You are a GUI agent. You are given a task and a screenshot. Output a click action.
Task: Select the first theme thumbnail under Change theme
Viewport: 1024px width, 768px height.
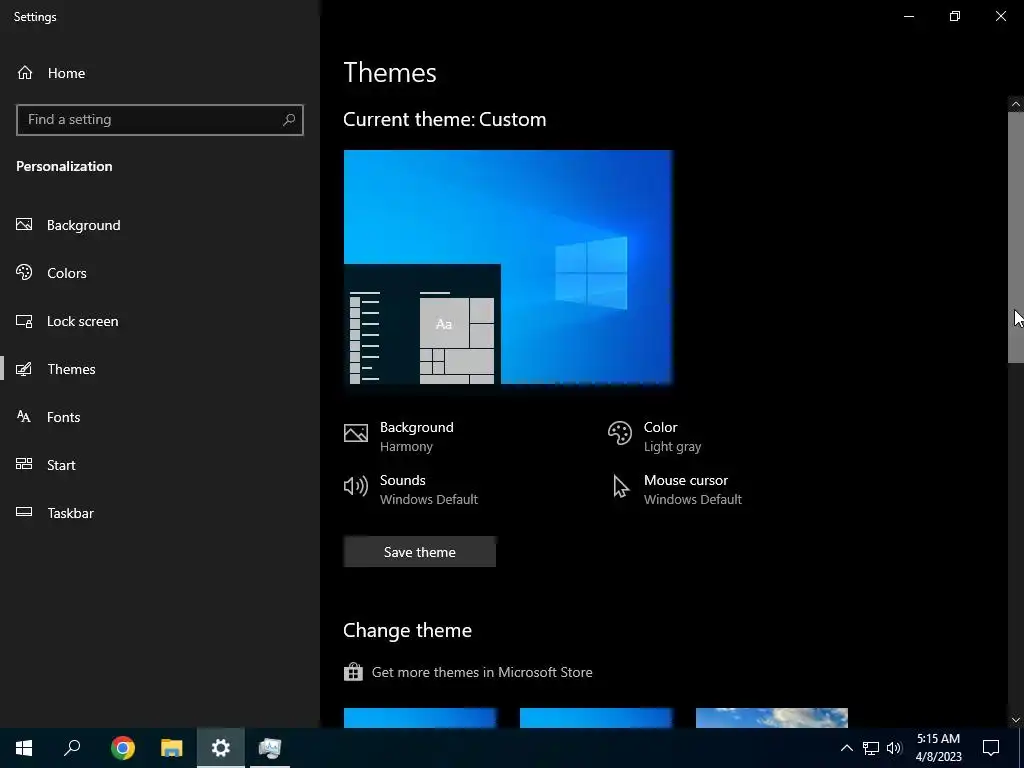coord(420,718)
